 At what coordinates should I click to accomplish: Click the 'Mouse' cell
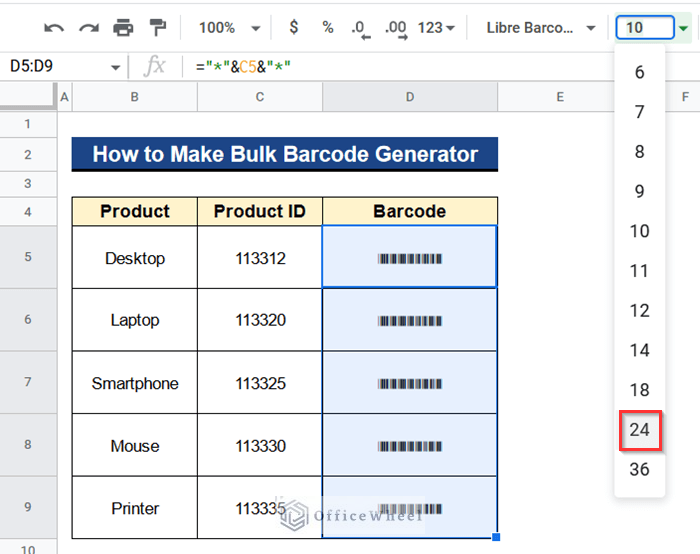coord(134,445)
